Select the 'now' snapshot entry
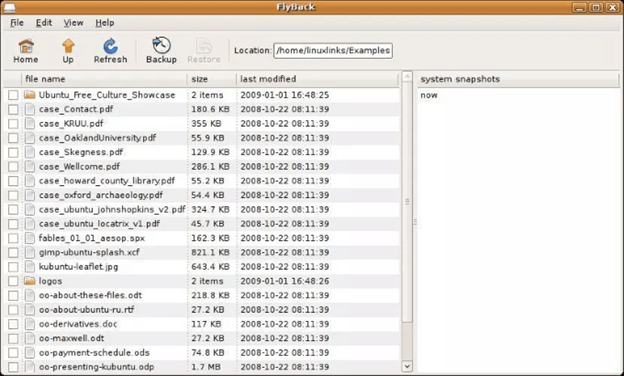The width and height of the screenshot is (624, 376). [429, 95]
